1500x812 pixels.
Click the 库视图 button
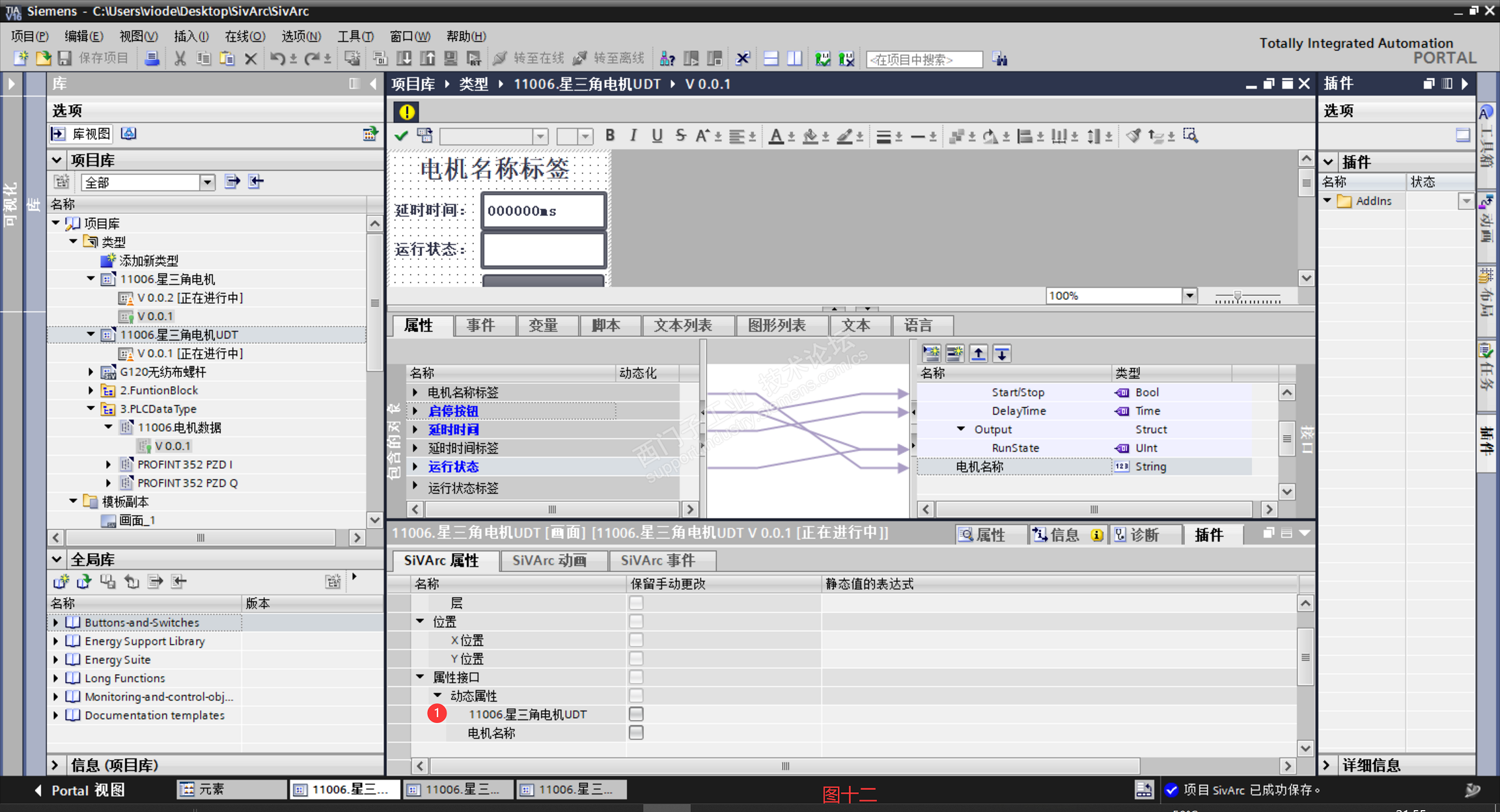coord(82,134)
